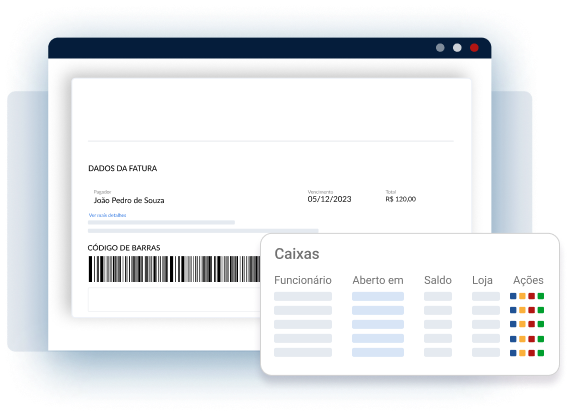Click the Saldo column header

tap(438, 280)
